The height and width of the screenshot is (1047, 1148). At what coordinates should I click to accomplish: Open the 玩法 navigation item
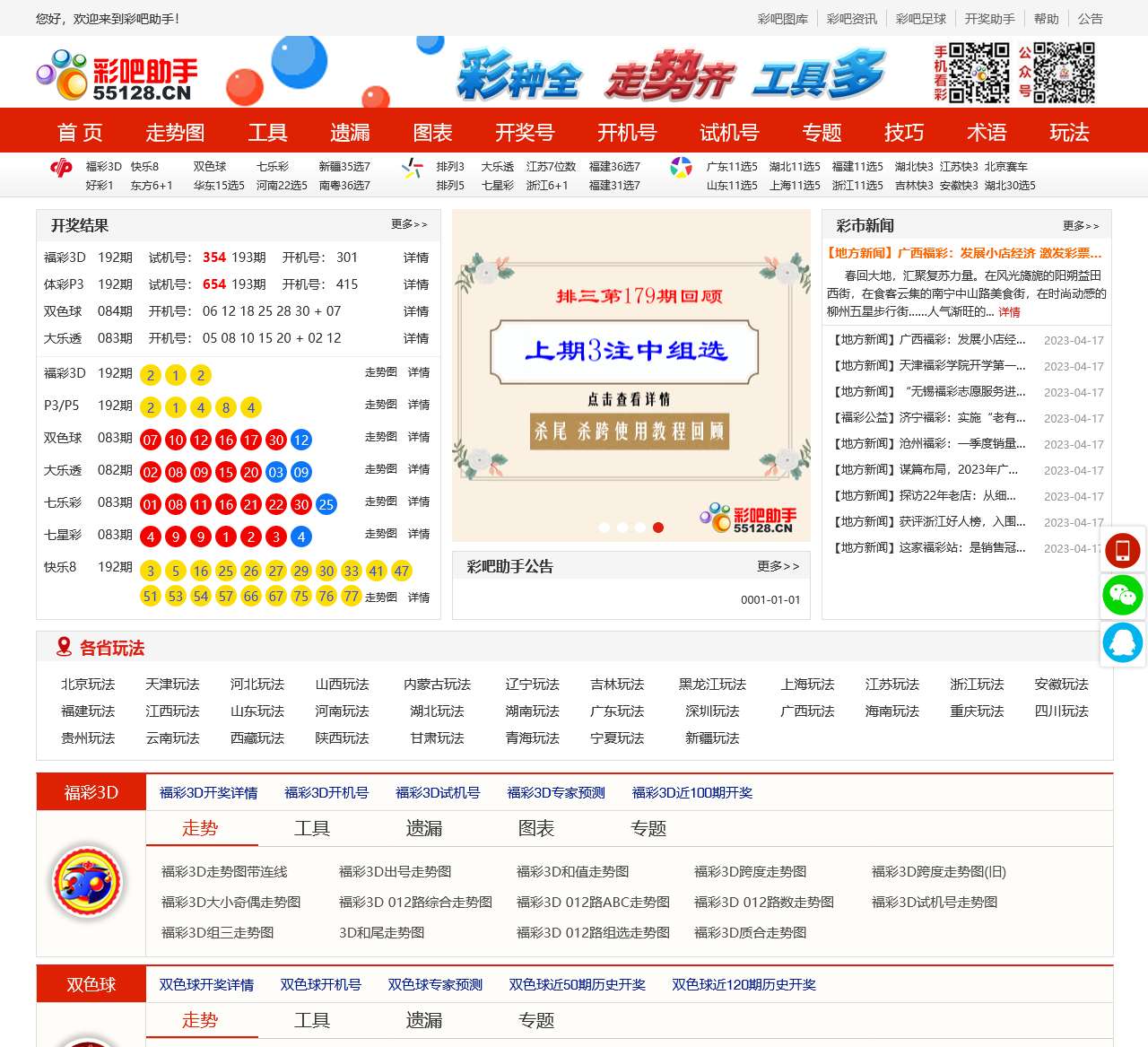tap(1069, 133)
